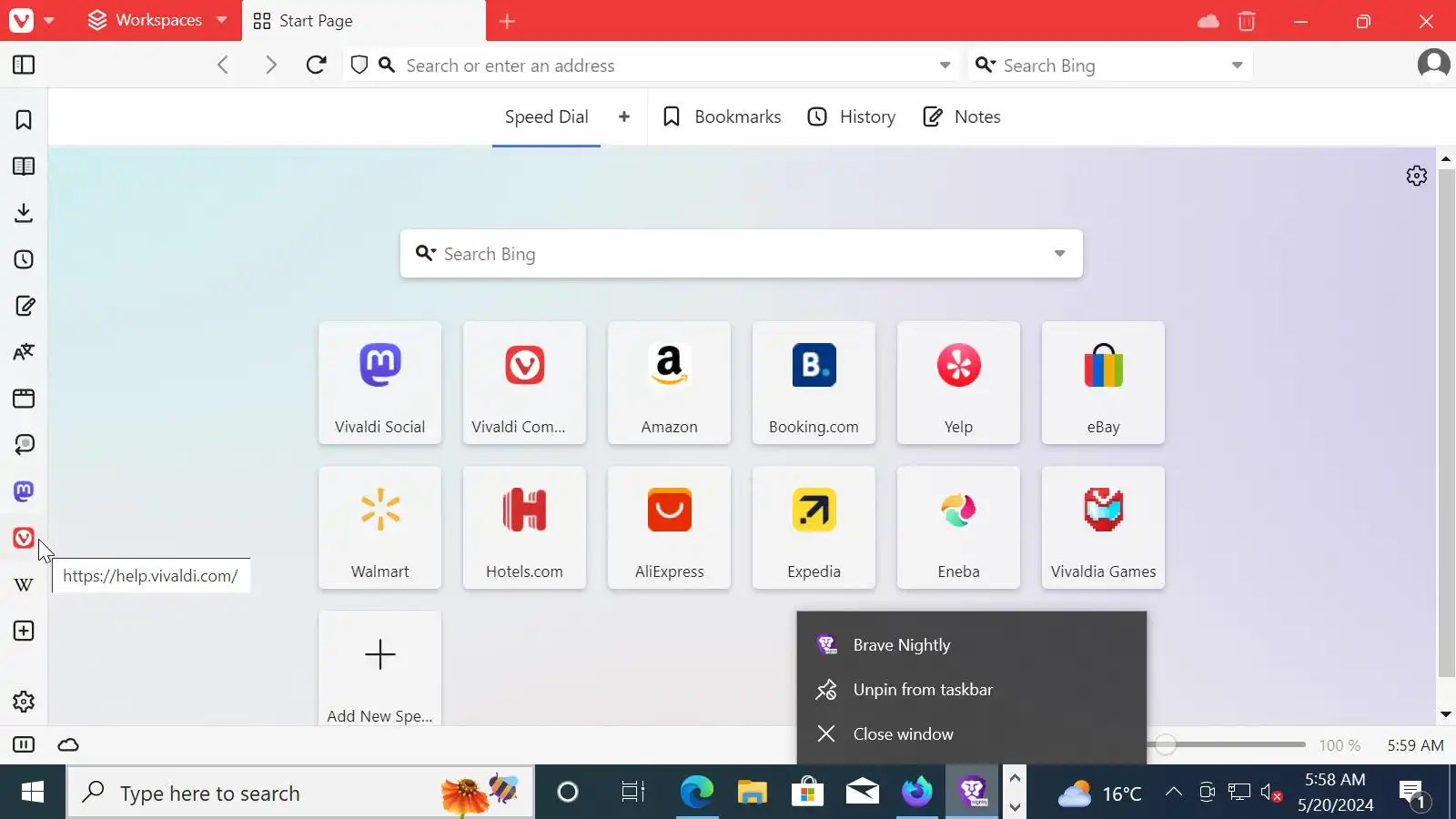Open the Booking.com speed dial
Viewport: 1456px width, 819px height.
tap(814, 383)
